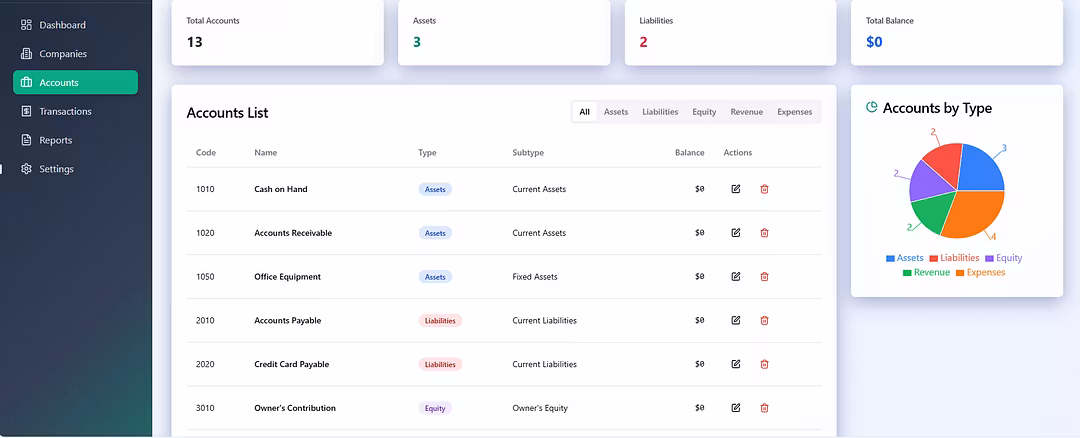Toggle Liabilities legend item in chart
Screen dimensions: 1080x438
(954, 258)
